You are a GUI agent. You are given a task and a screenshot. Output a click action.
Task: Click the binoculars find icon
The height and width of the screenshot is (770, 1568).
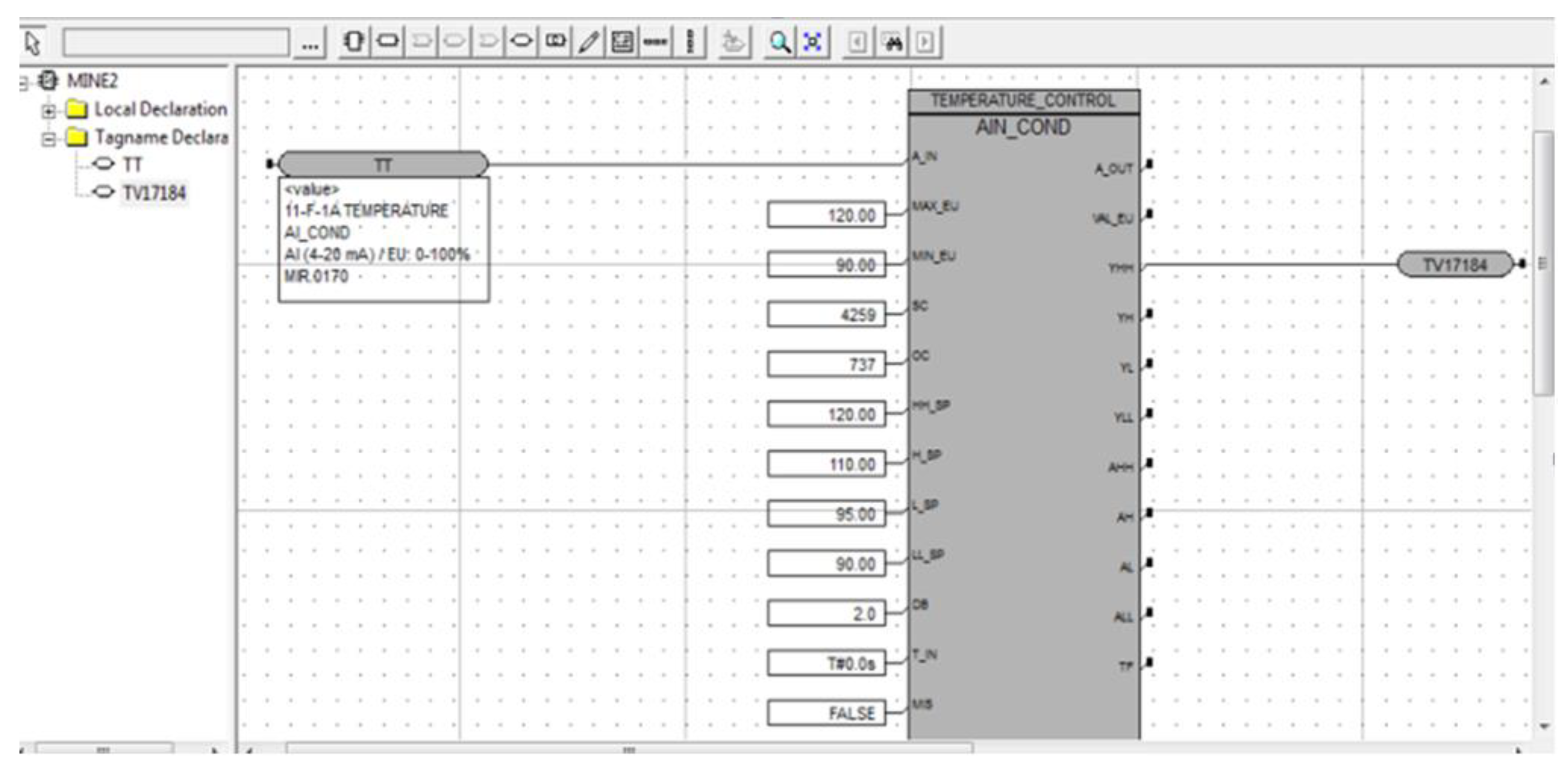coord(893,43)
